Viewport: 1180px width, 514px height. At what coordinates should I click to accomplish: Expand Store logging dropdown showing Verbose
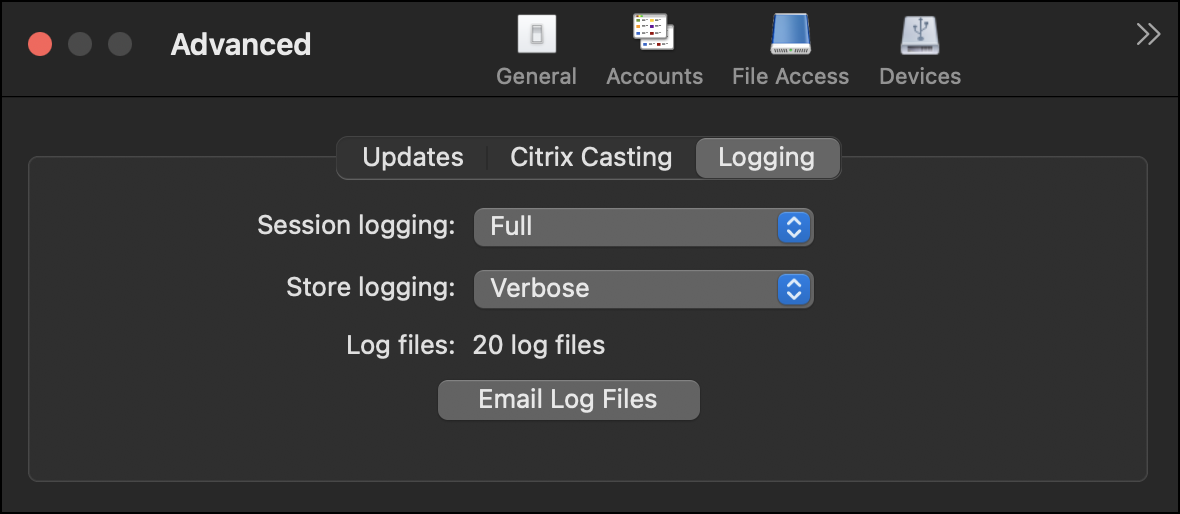click(x=643, y=289)
